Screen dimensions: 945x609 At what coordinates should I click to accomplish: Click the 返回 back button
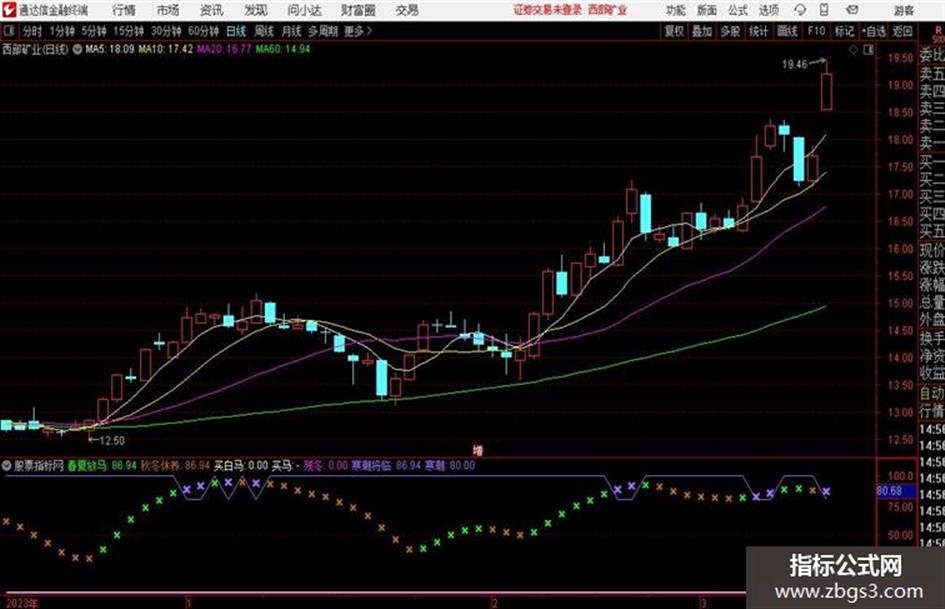coord(902,31)
